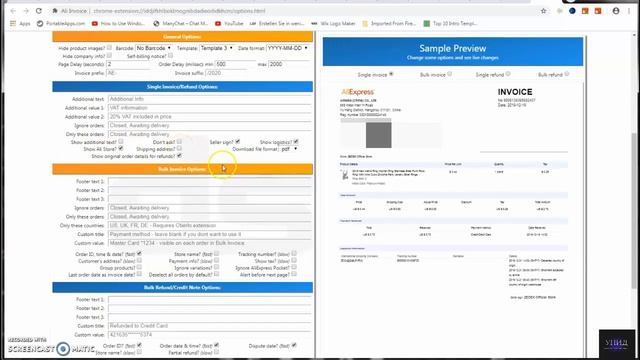Viewport: 640px width, 360px height.
Task: Toggle 'Hide product images?' checkbox
Action: [x=109, y=48]
